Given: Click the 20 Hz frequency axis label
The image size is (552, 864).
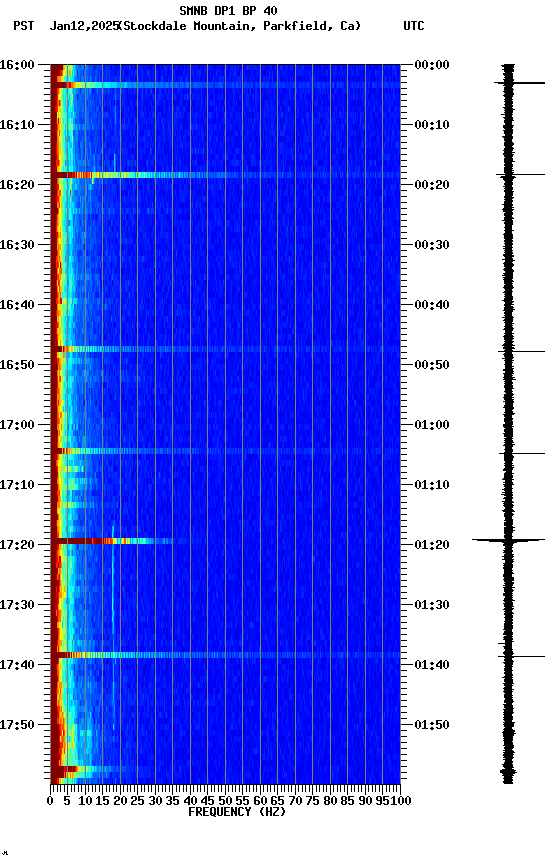Looking at the screenshot, I should click(x=120, y=801).
